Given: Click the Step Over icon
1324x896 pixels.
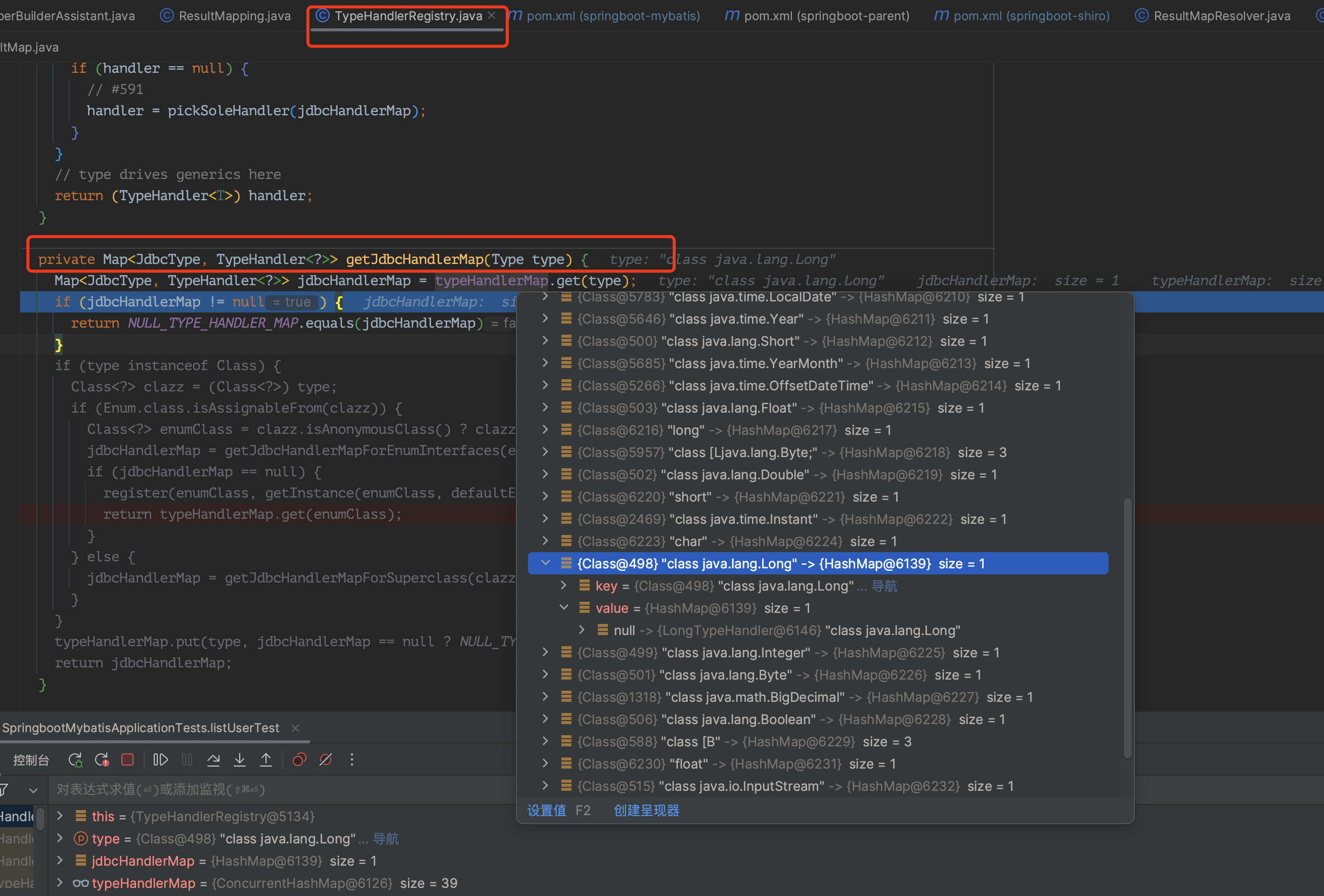Looking at the screenshot, I should [x=213, y=760].
